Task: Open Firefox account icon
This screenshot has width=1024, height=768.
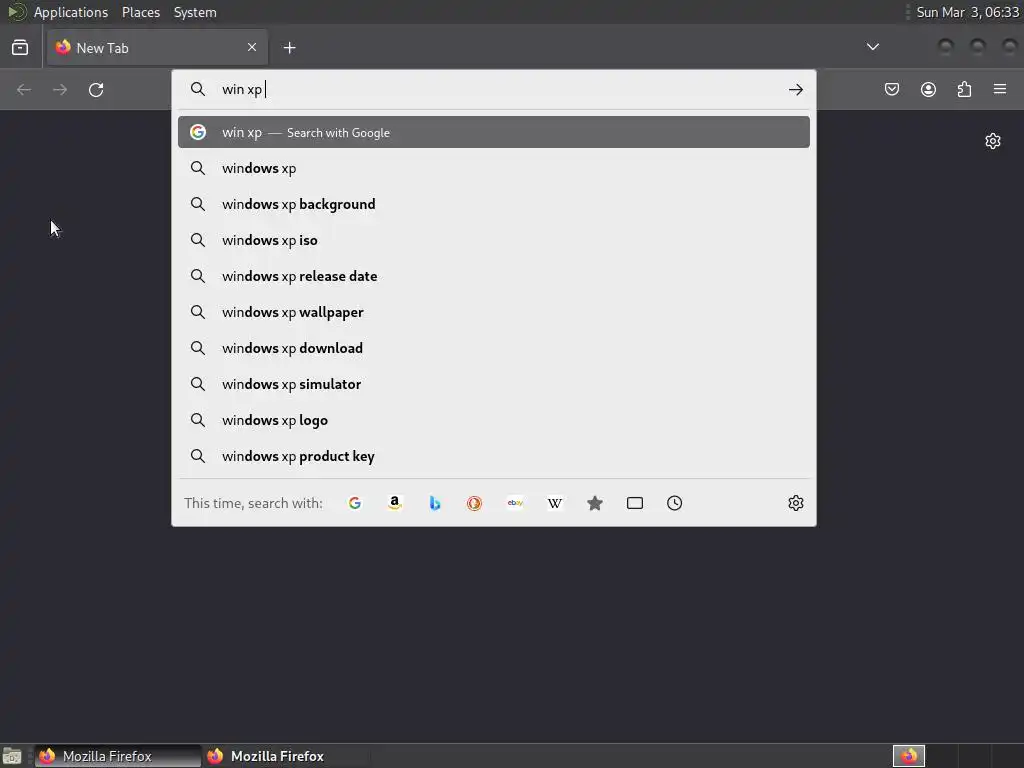Action: (x=928, y=89)
